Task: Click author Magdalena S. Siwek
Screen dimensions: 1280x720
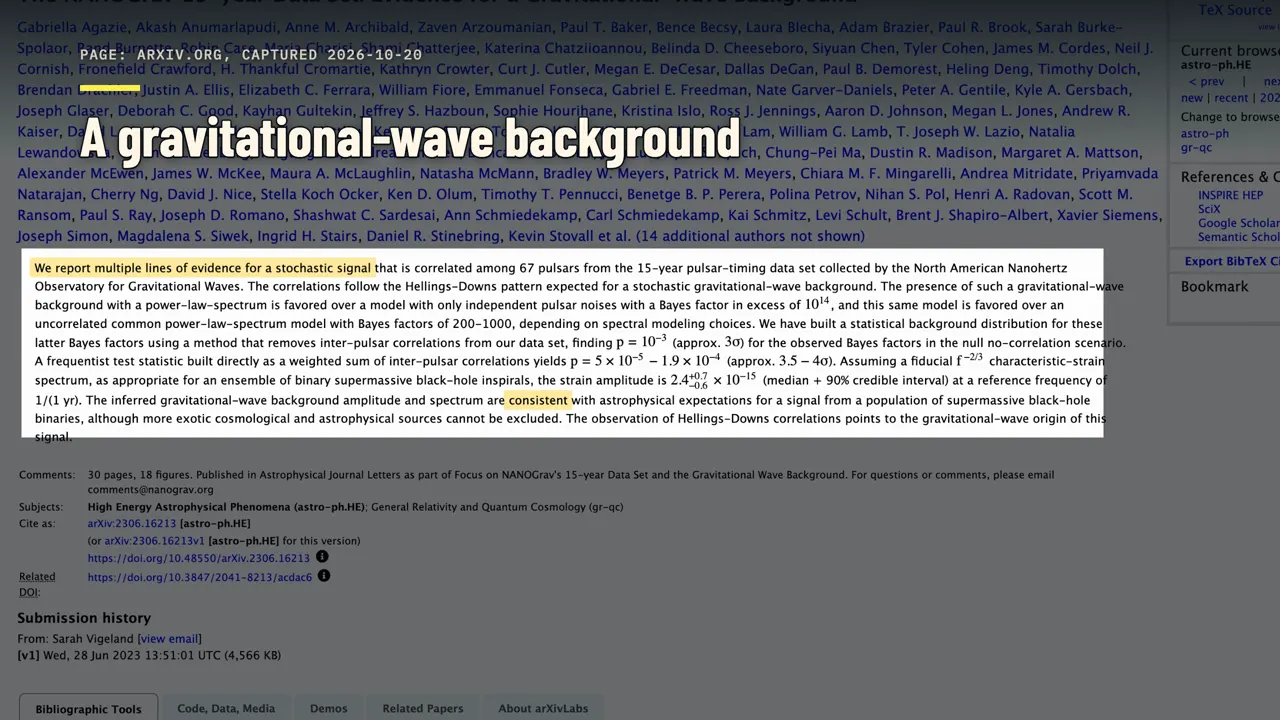Action: point(183,236)
